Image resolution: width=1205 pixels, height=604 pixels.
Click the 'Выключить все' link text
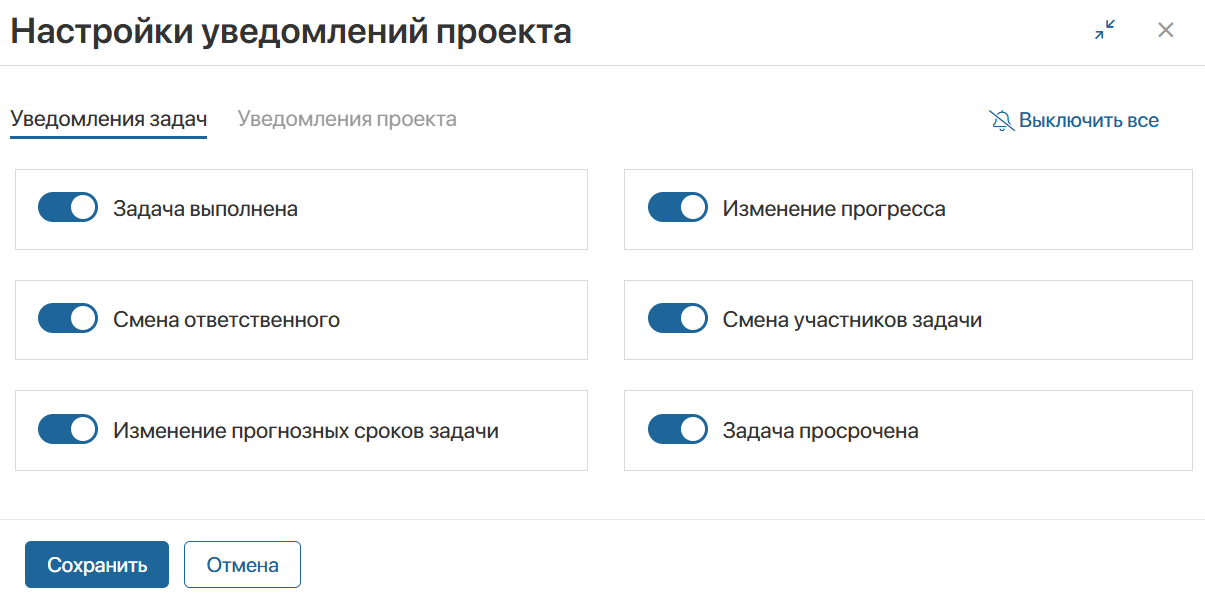(1088, 121)
